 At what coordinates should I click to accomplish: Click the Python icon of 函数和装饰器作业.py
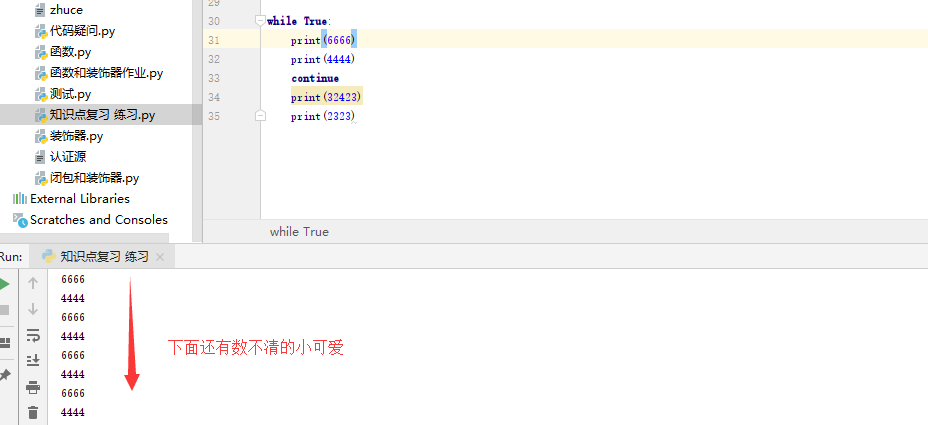(41, 73)
